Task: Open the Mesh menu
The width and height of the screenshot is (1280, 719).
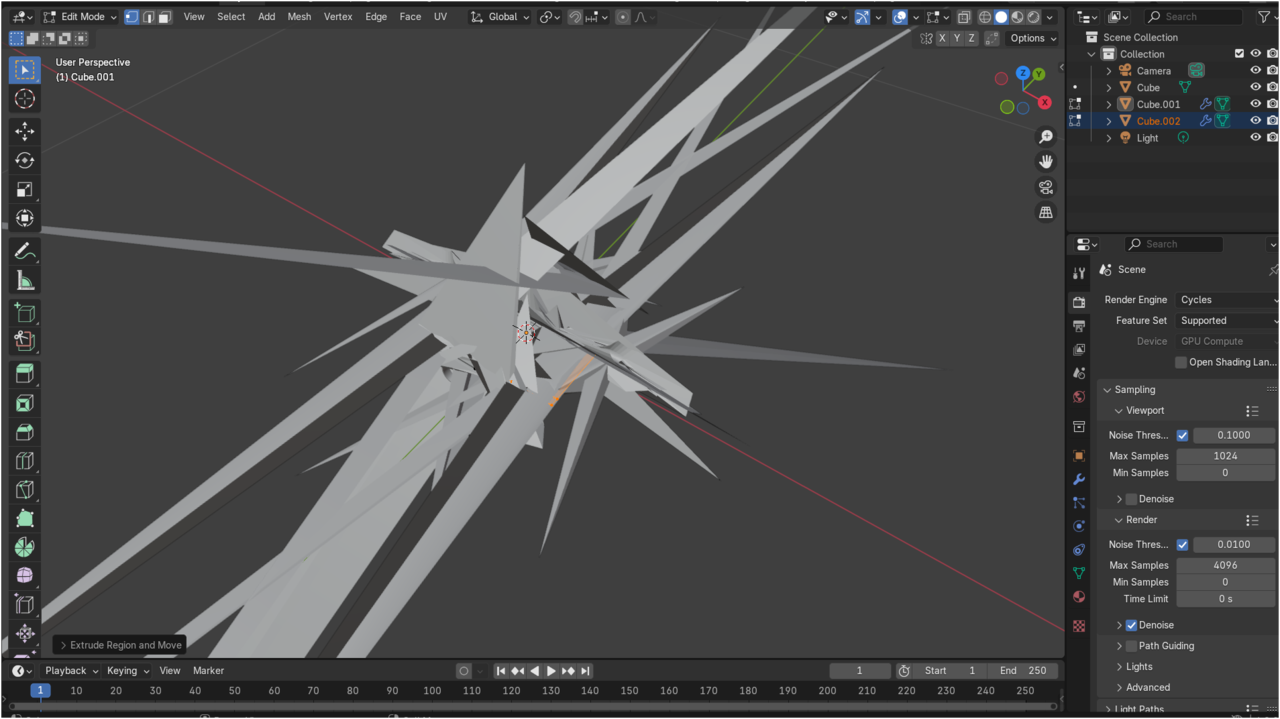Action: [299, 17]
